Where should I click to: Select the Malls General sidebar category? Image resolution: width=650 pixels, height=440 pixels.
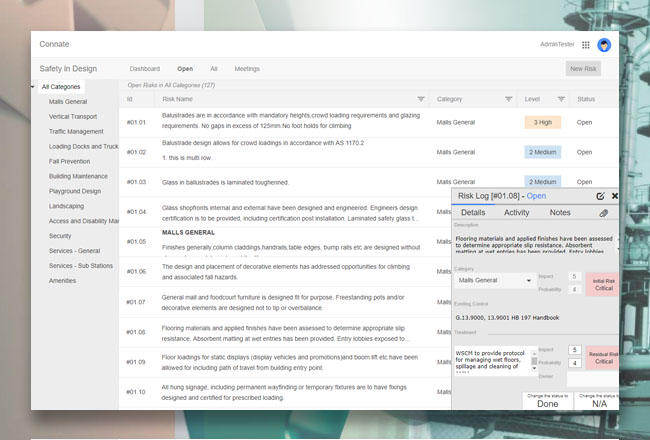68,102
